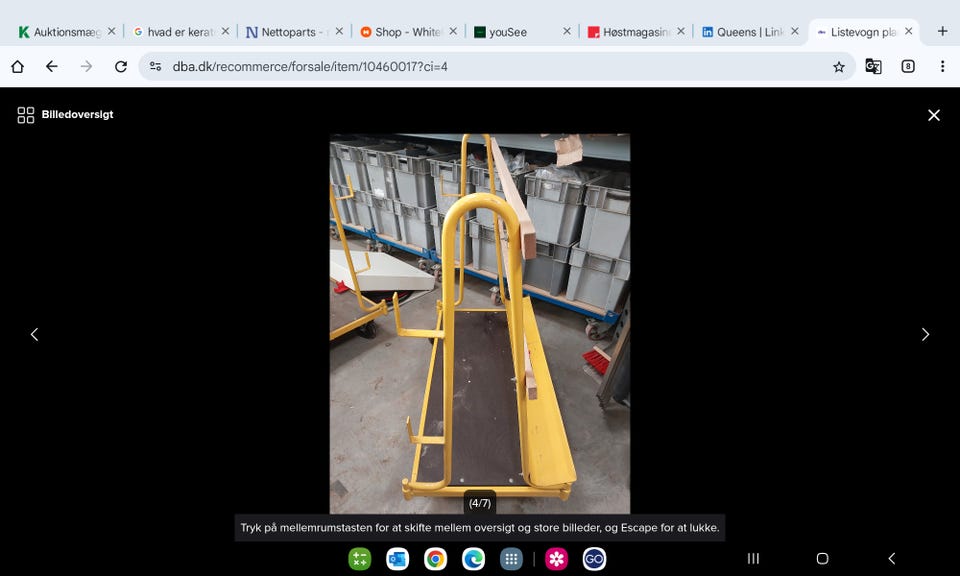
Task: Switch to the Shop - White tab
Action: click(402, 32)
